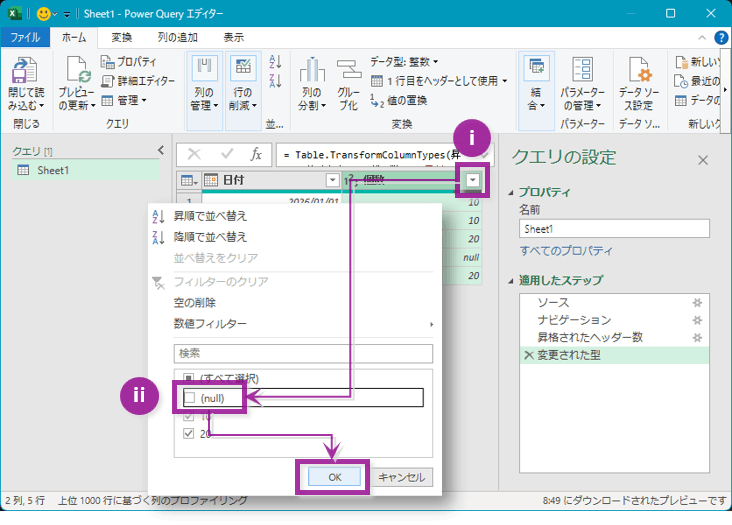Open the 詳細エディター
This screenshot has height=525, width=732.
138,81
